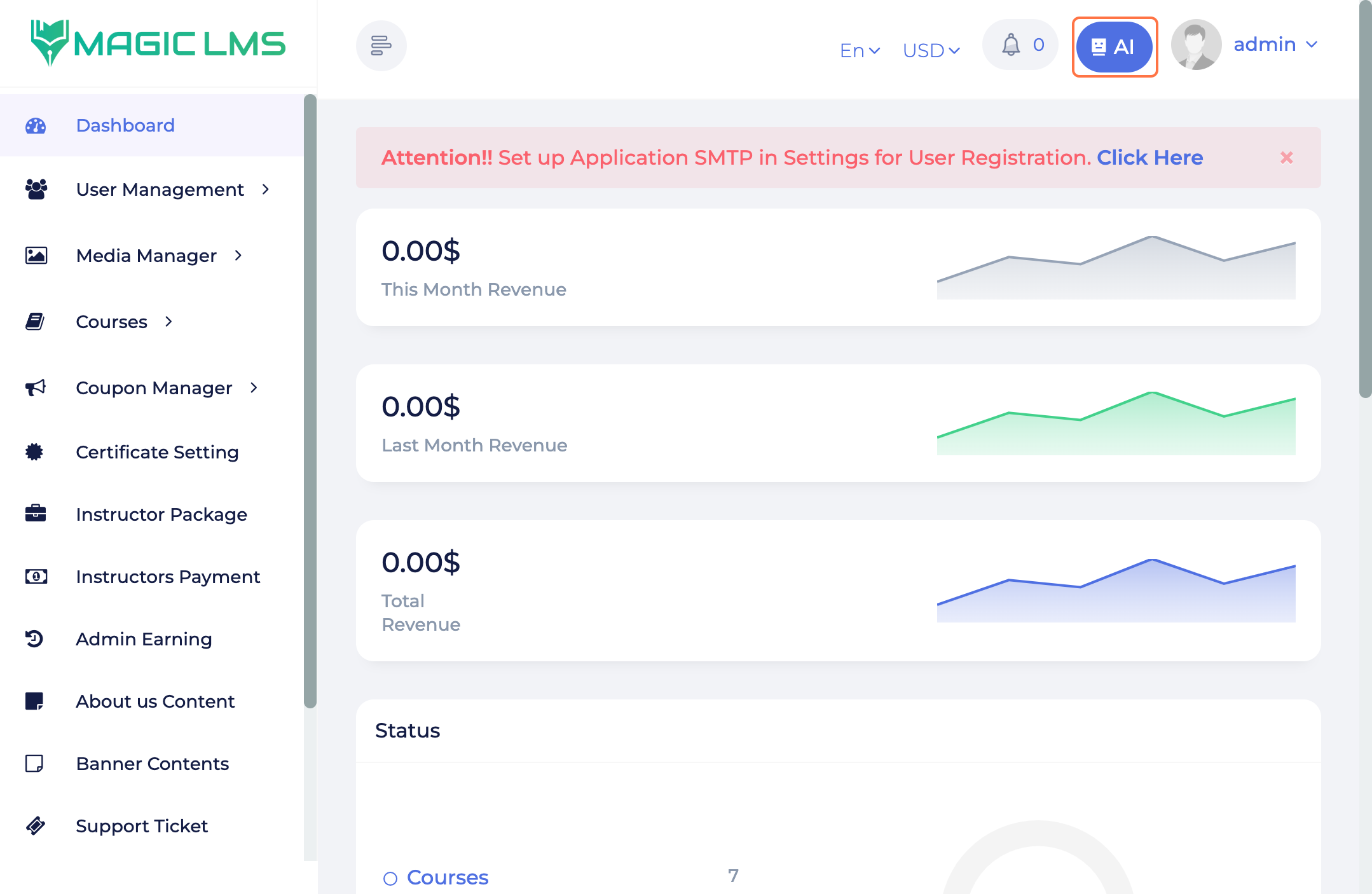Click the AI assistant button
The width and height of the screenshot is (1372, 894).
(1114, 47)
